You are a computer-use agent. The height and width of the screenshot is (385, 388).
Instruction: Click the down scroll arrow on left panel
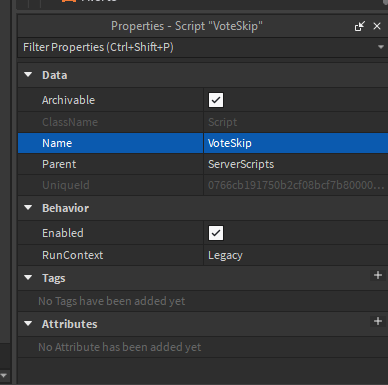[4, 375]
